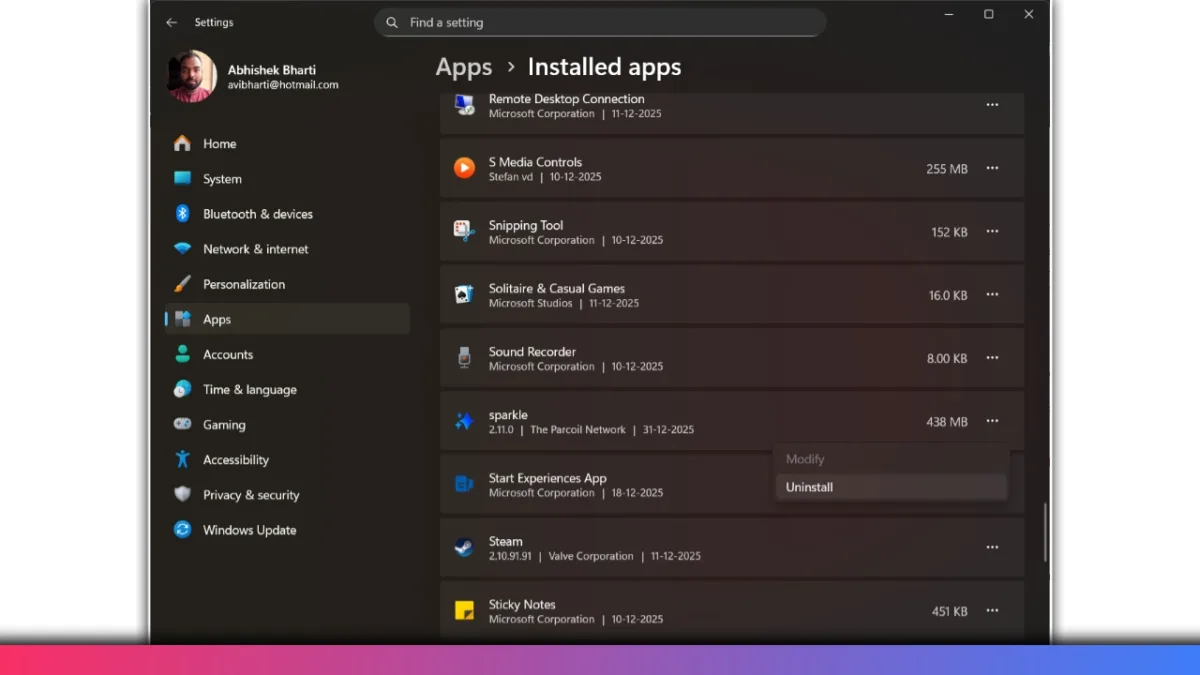The image size is (1200, 675).
Task: Open Personalization settings
Action: tap(287, 284)
